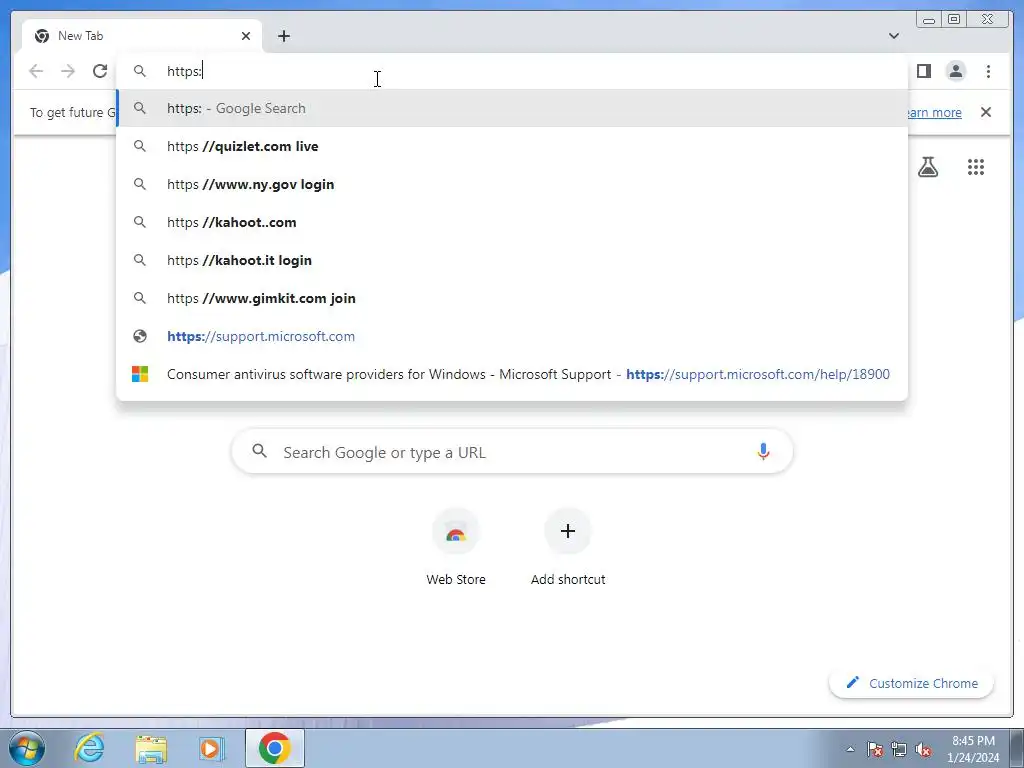The height and width of the screenshot is (768, 1024).
Task: Open the Action Center flag icon
Action: point(875,749)
